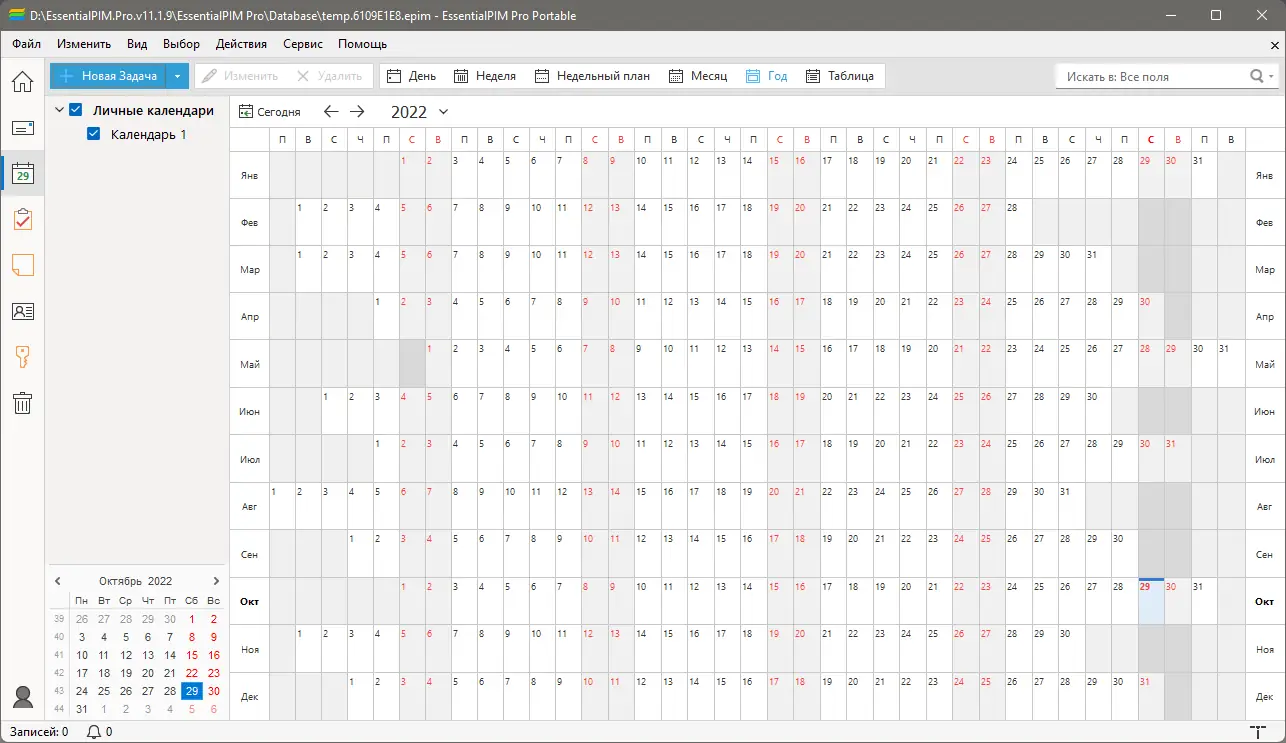Click the Июн month label on the right
Image resolution: width=1286 pixels, height=743 pixels.
pos(1265,412)
